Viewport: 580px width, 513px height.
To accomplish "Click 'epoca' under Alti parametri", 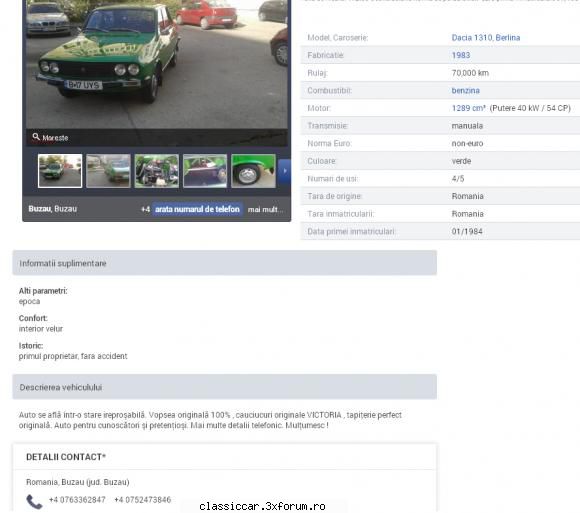I will (29, 302).
